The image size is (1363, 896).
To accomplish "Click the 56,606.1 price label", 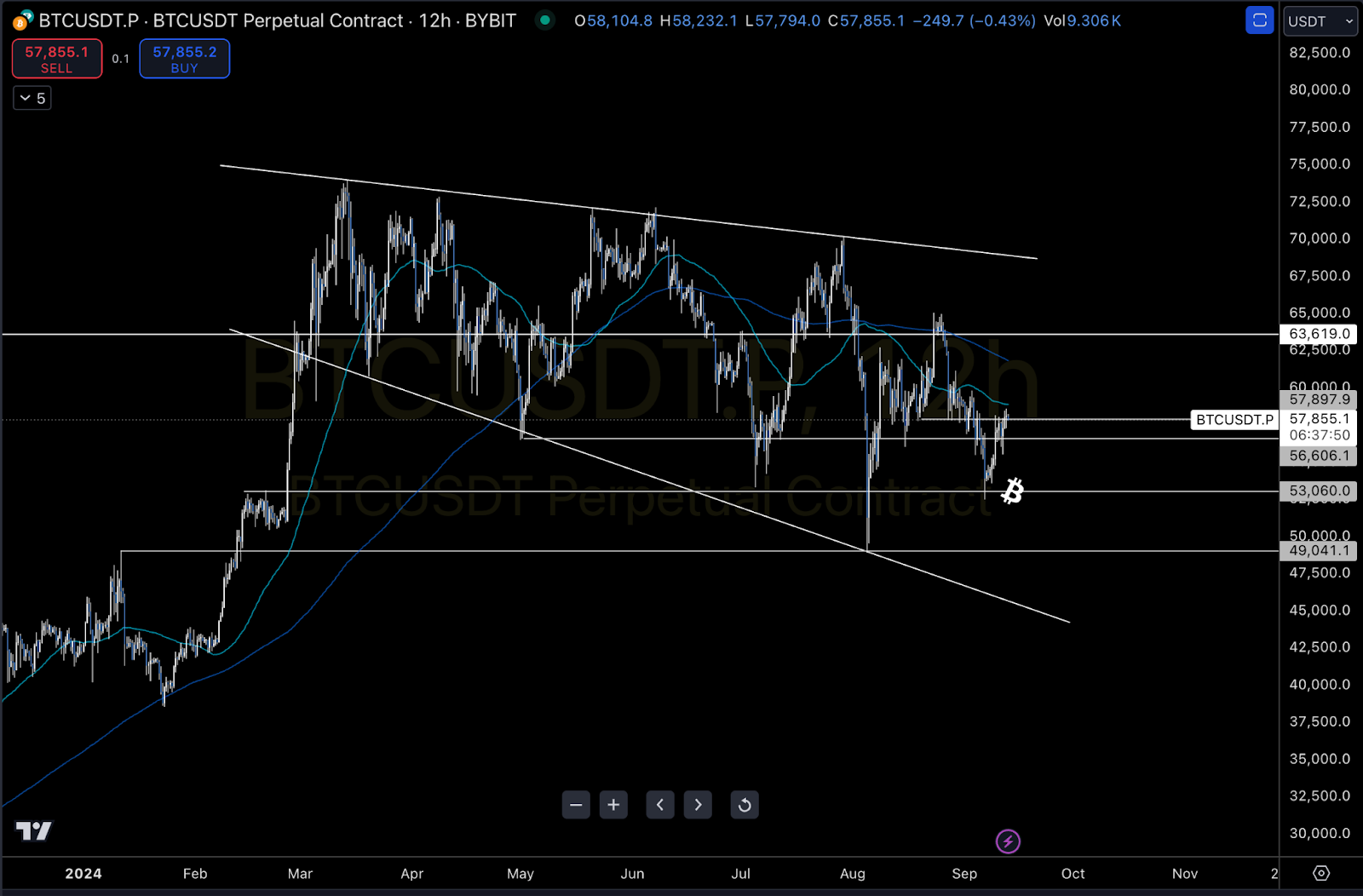I will [x=1320, y=456].
